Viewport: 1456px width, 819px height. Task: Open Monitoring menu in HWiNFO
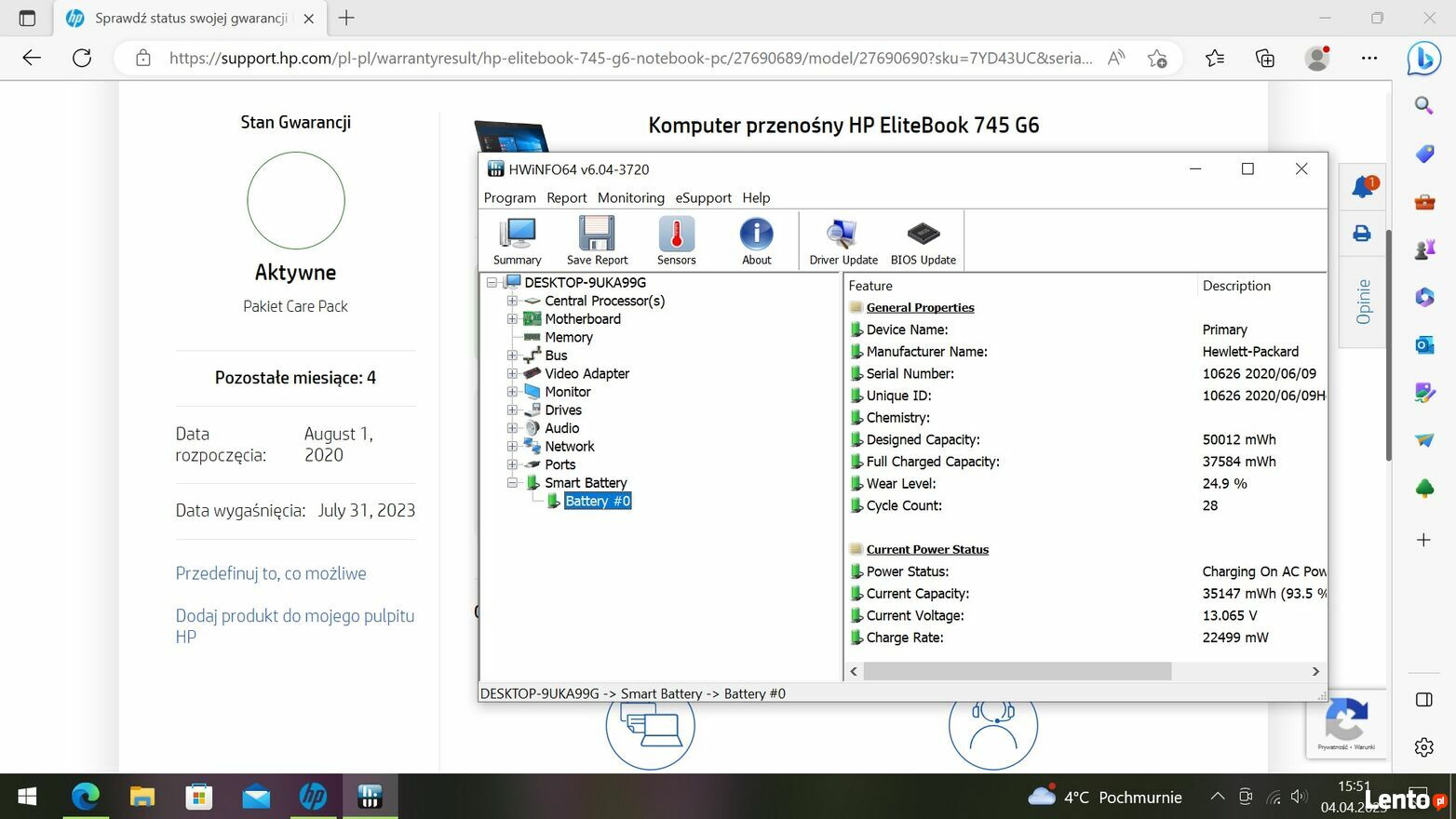click(631, 197)
